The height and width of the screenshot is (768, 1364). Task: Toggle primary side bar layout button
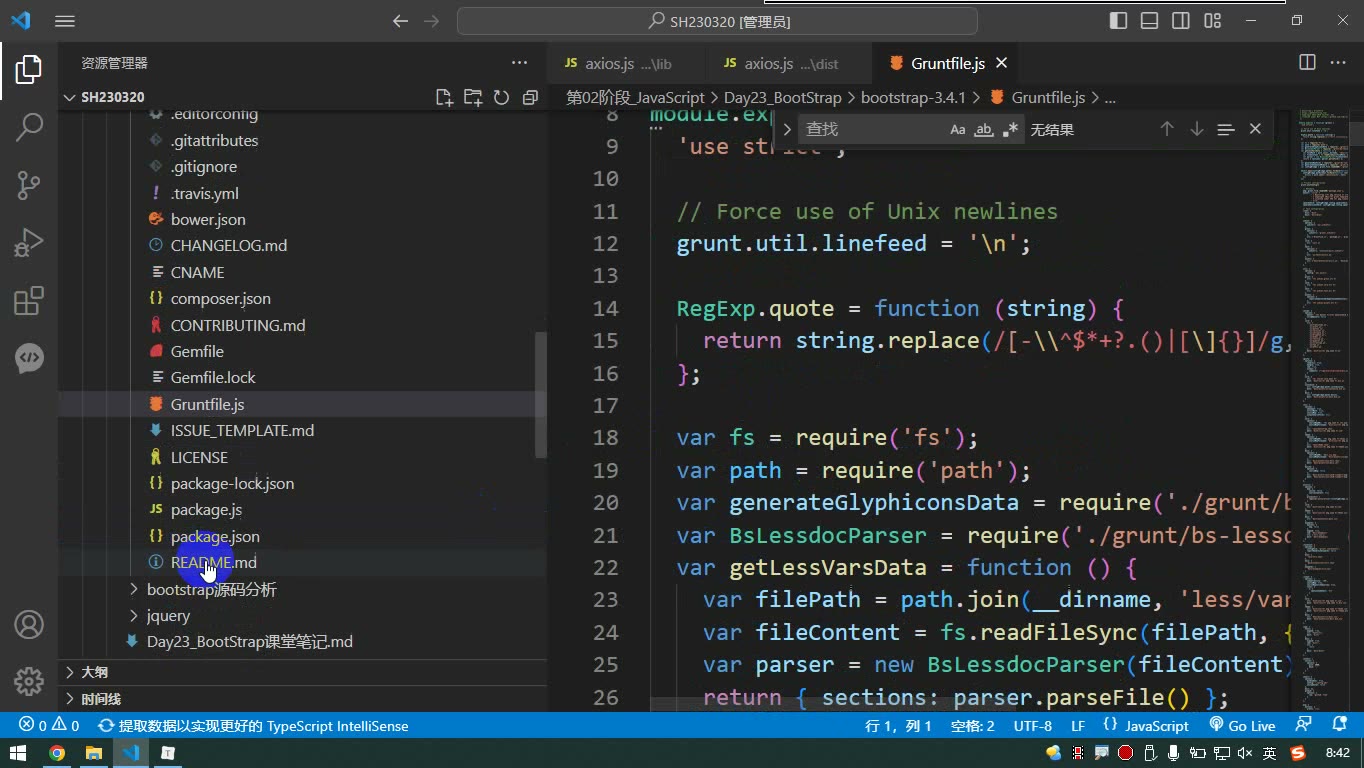pos(1119,21)
